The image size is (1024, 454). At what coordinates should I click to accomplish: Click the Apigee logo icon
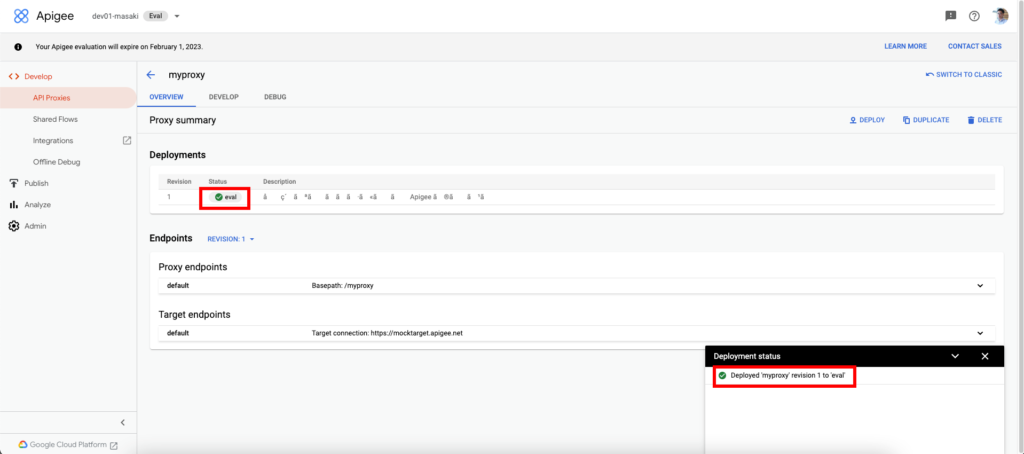click(21, 16)
